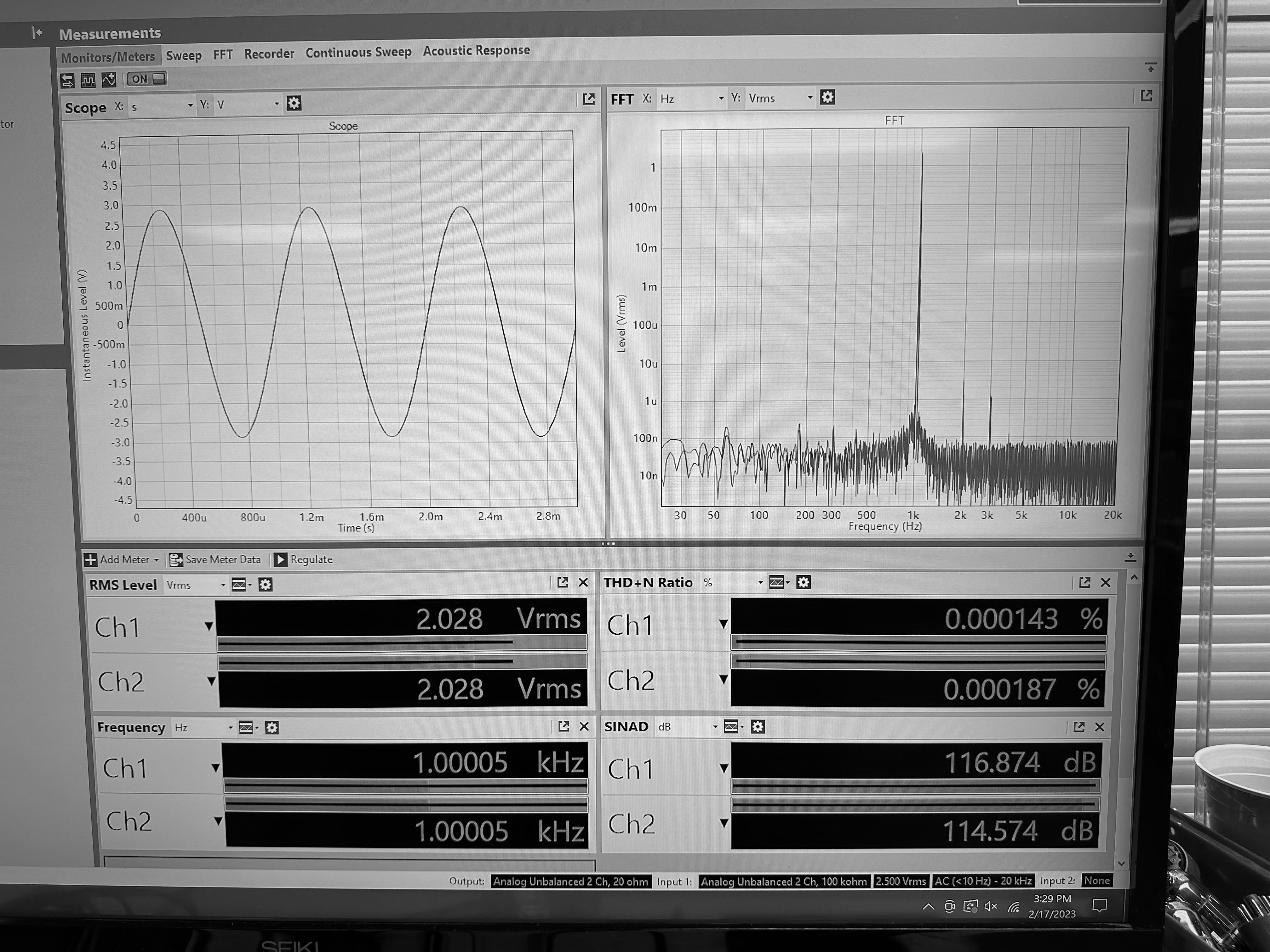This screenshot has width=1270, height=952.
Task: Switch to the Sweep tab
Action: coord(184,56)
